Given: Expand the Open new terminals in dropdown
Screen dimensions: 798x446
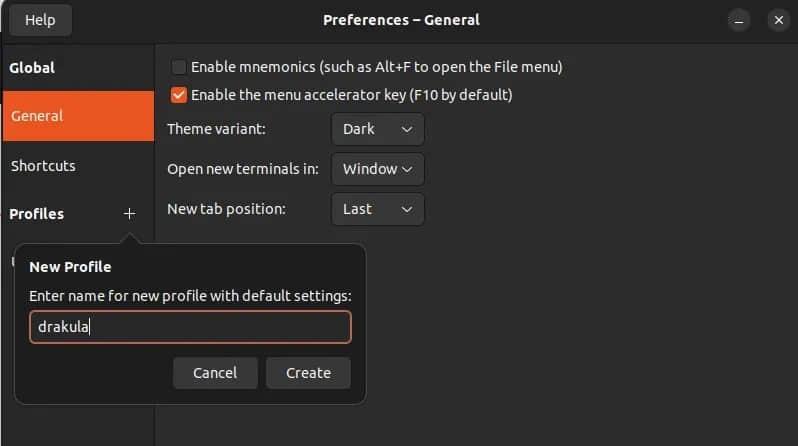Looking at the screenshot, I should [377, 169].
